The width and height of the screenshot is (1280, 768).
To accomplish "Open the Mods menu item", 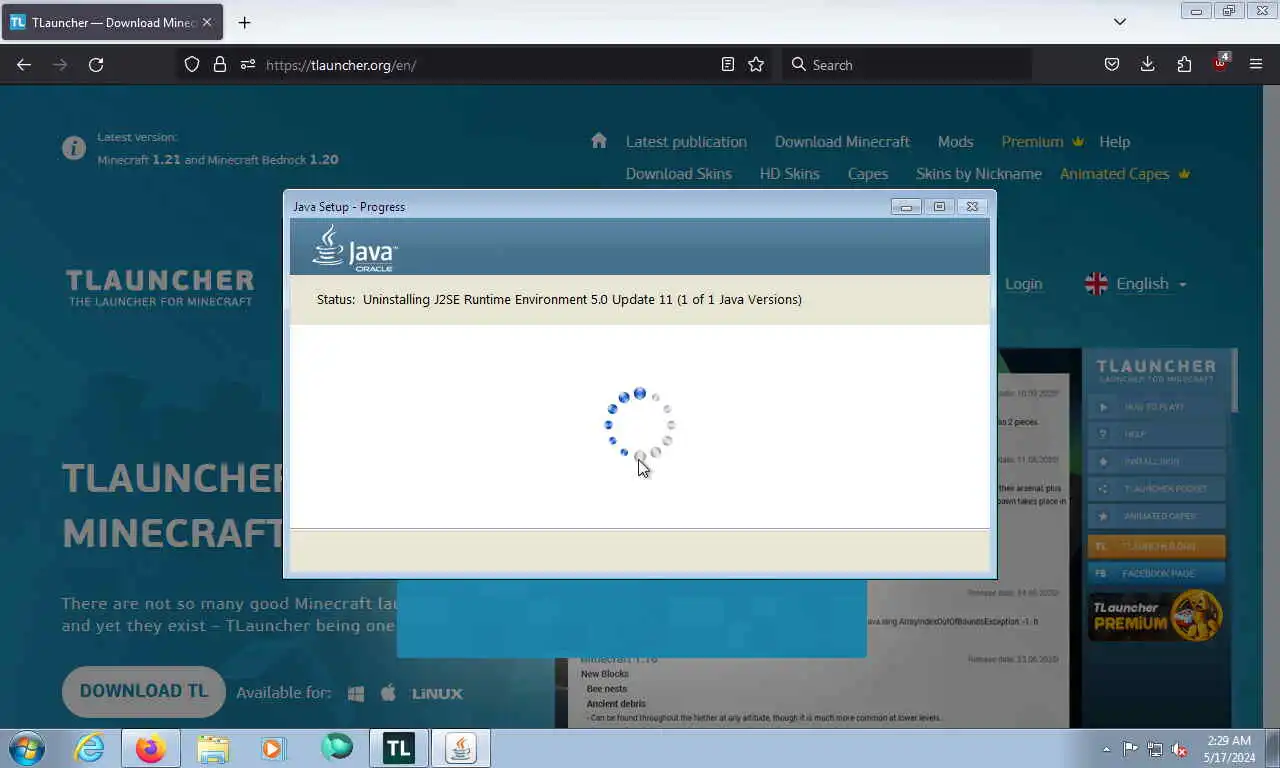I will click(x=955, y=142).
